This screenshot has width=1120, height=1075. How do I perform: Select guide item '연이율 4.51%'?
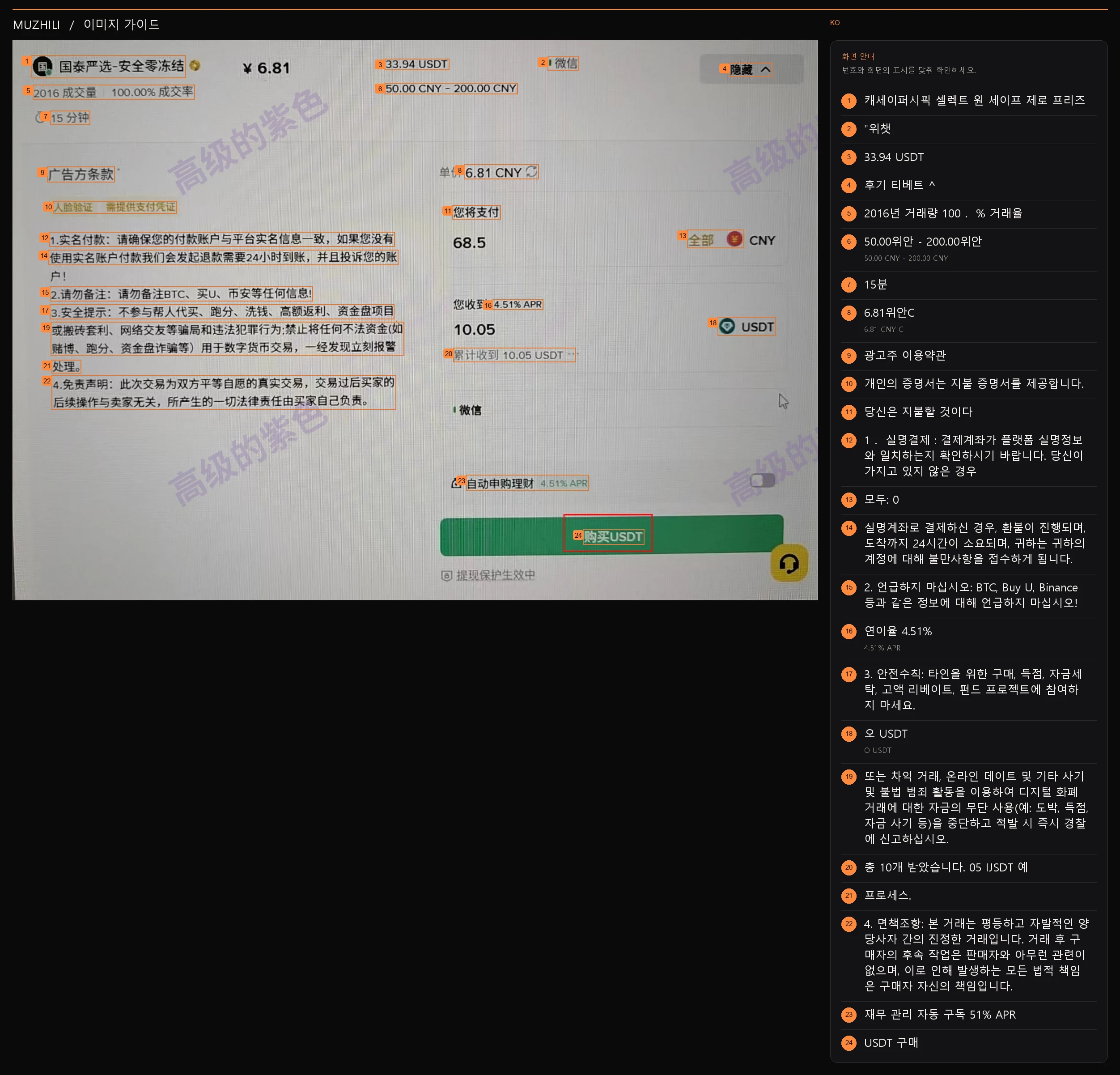point(968,638)
